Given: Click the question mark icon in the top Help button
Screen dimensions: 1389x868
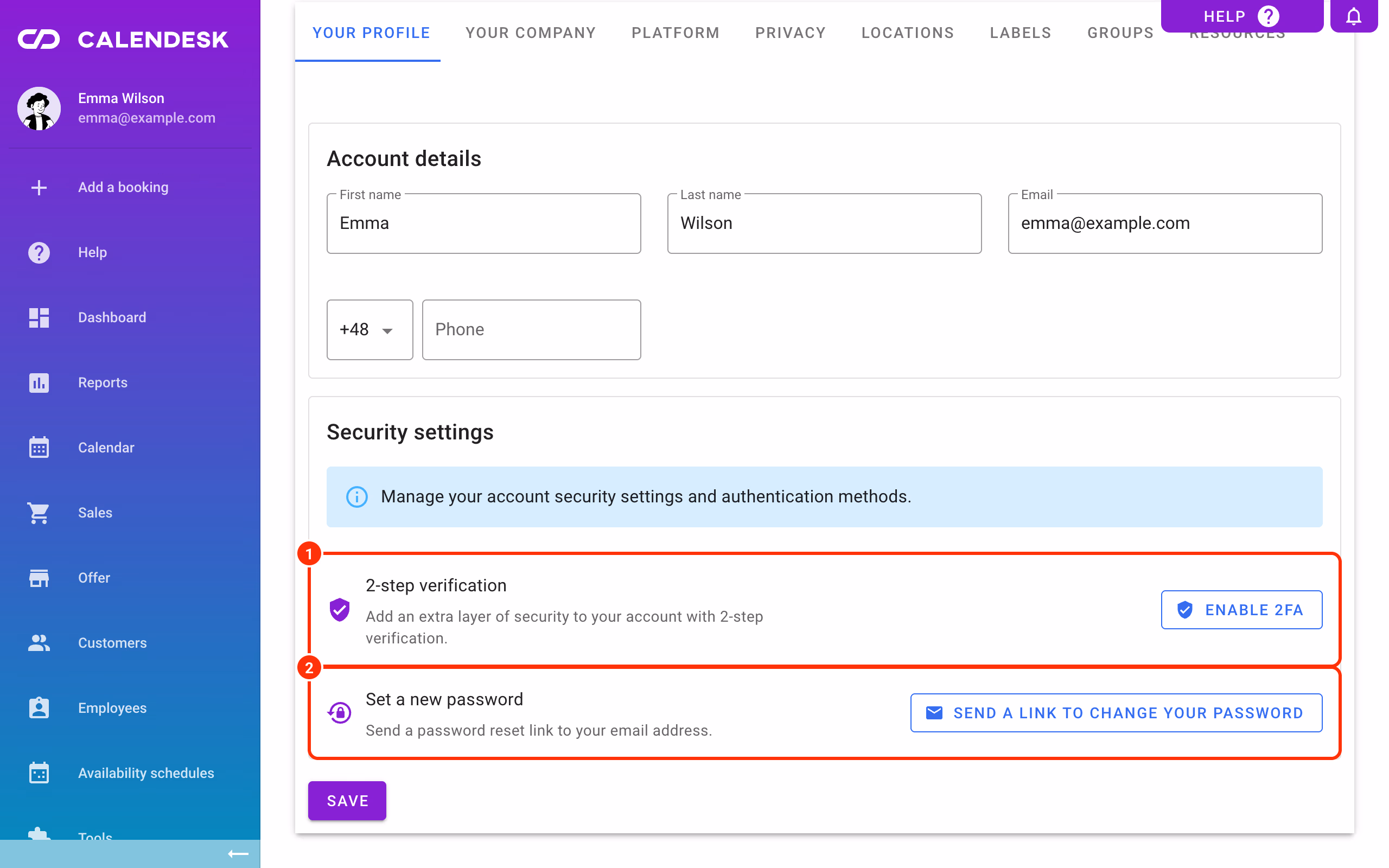Looking at the screenshot, I should [x=1268, y=16].
